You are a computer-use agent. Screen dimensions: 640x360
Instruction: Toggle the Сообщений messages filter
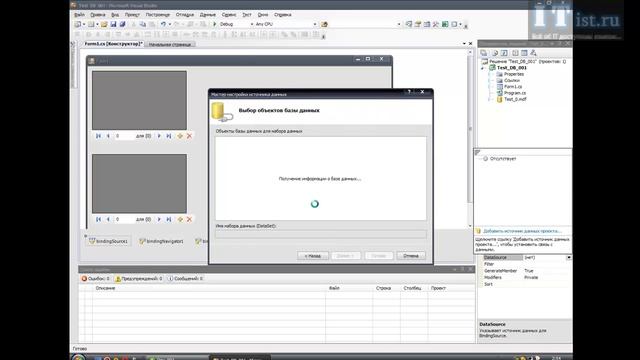click(x=185, y=278)
